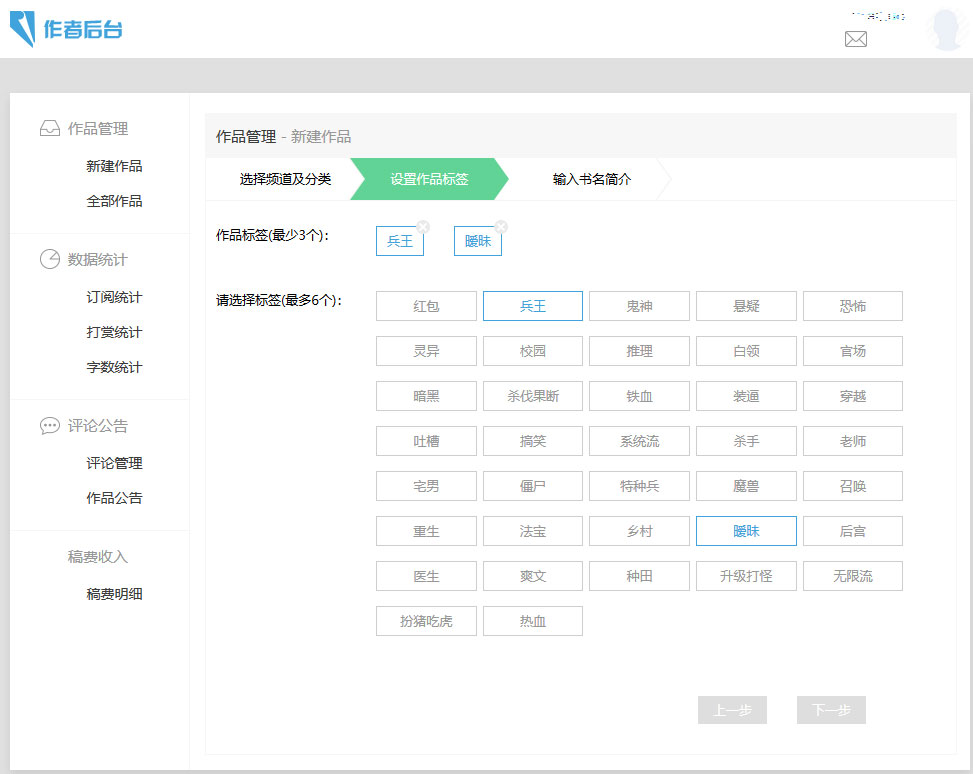973x774 pixels.
Task: Click the 评论公告 speech bubble icon
Action: click(49, 426)
